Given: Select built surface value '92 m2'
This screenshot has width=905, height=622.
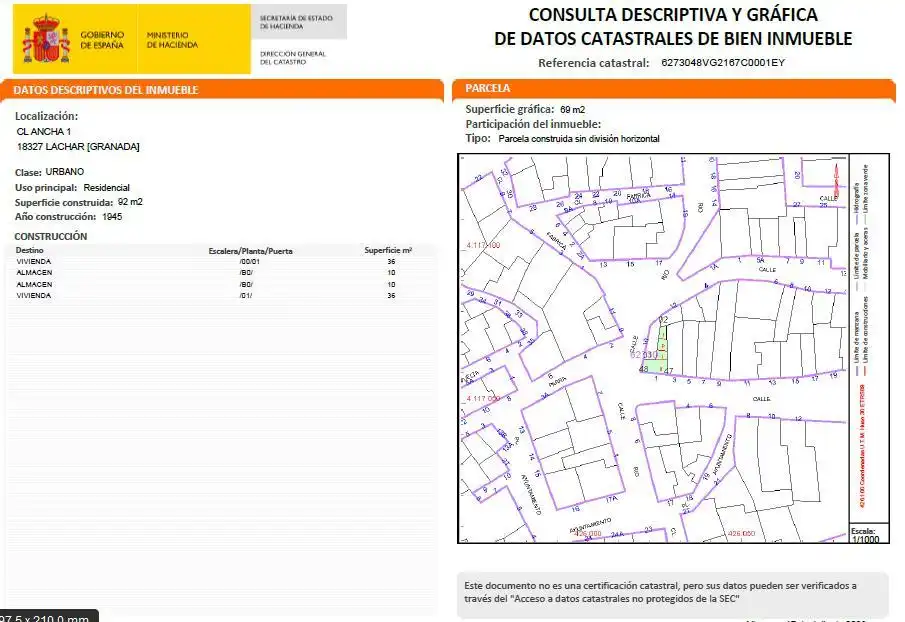Looking at the screenshot, I should pyautogui.click(x=130, y=202).
